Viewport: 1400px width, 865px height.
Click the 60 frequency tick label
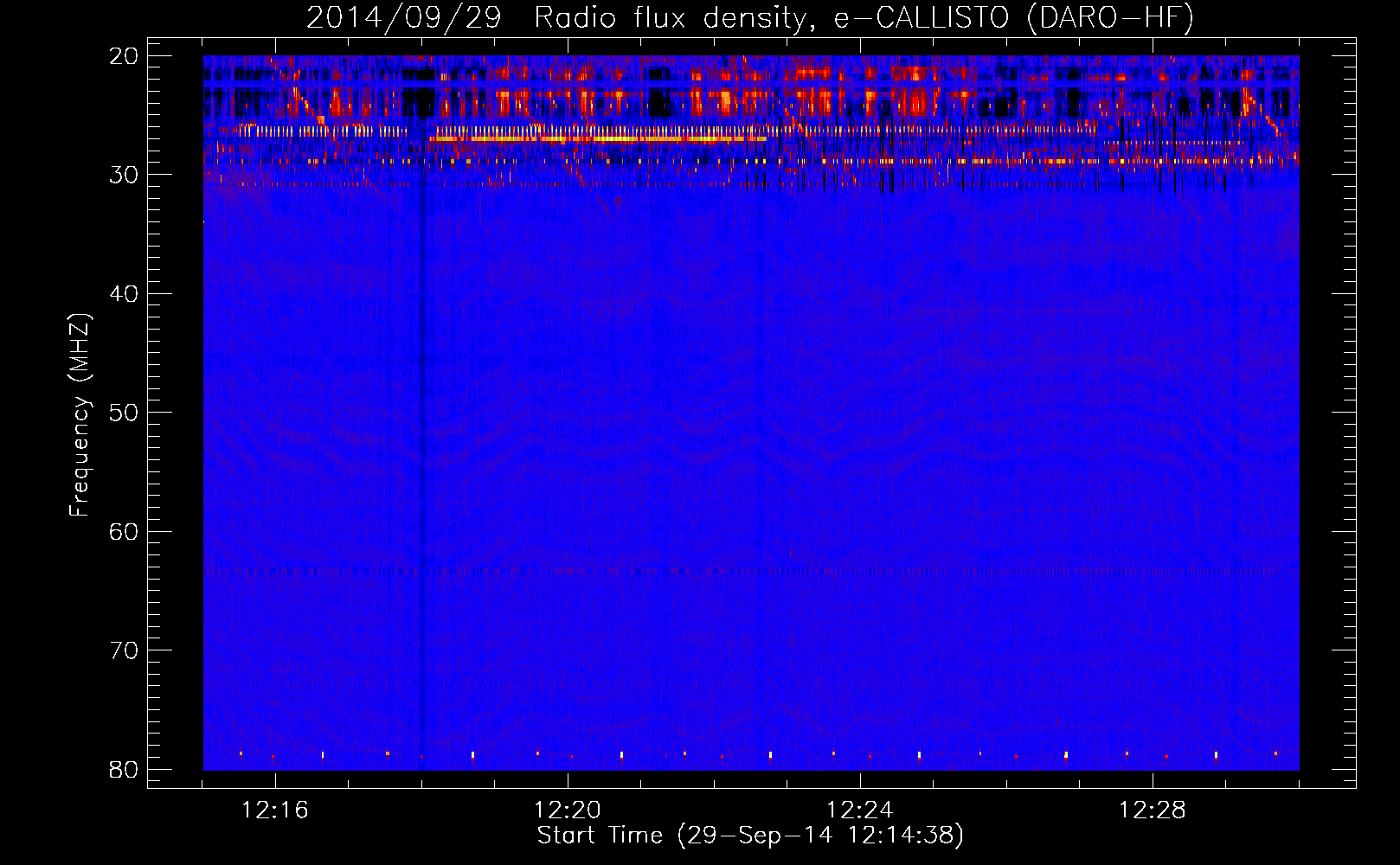(124, 532)
